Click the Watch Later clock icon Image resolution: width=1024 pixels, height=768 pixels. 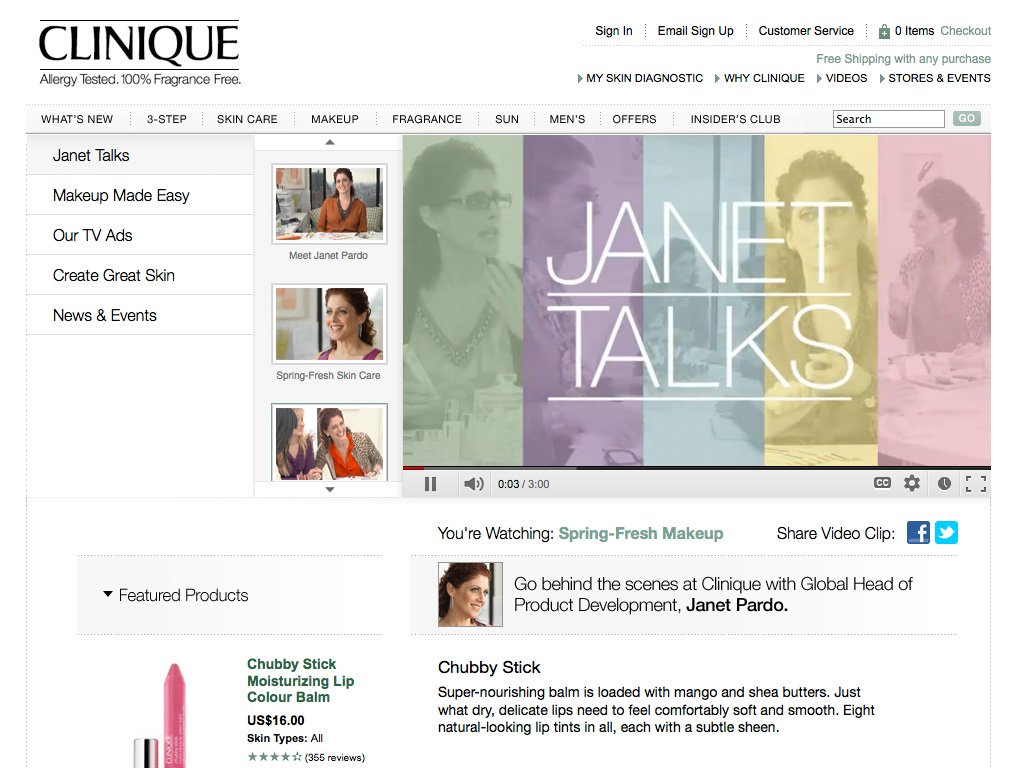[944, 484]
